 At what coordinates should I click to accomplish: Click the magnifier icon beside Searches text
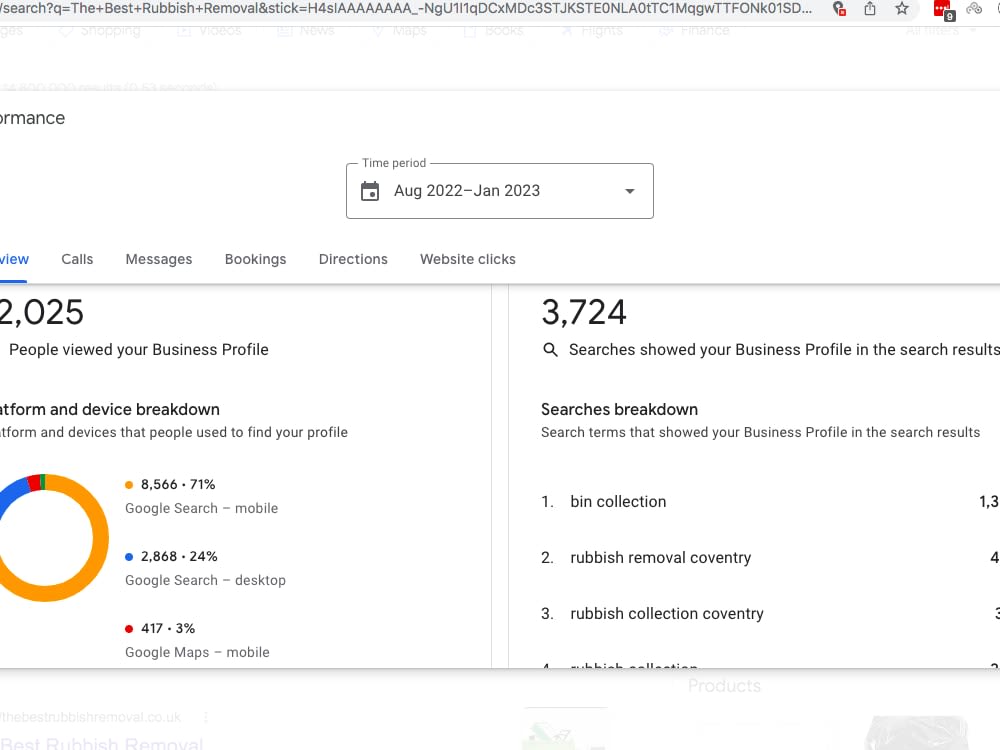[550, 349]
